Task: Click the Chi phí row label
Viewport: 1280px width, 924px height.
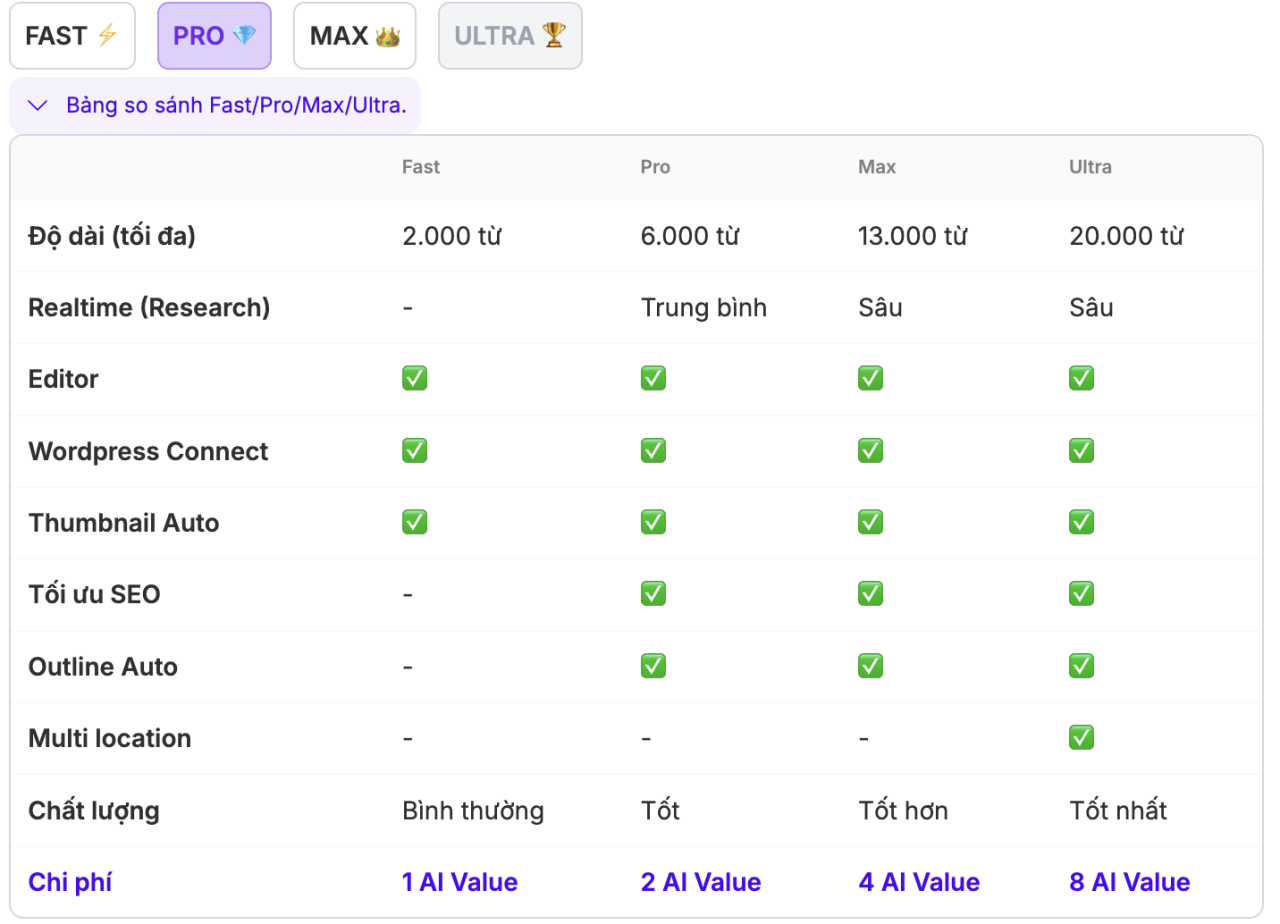Action: click(70, 883)
